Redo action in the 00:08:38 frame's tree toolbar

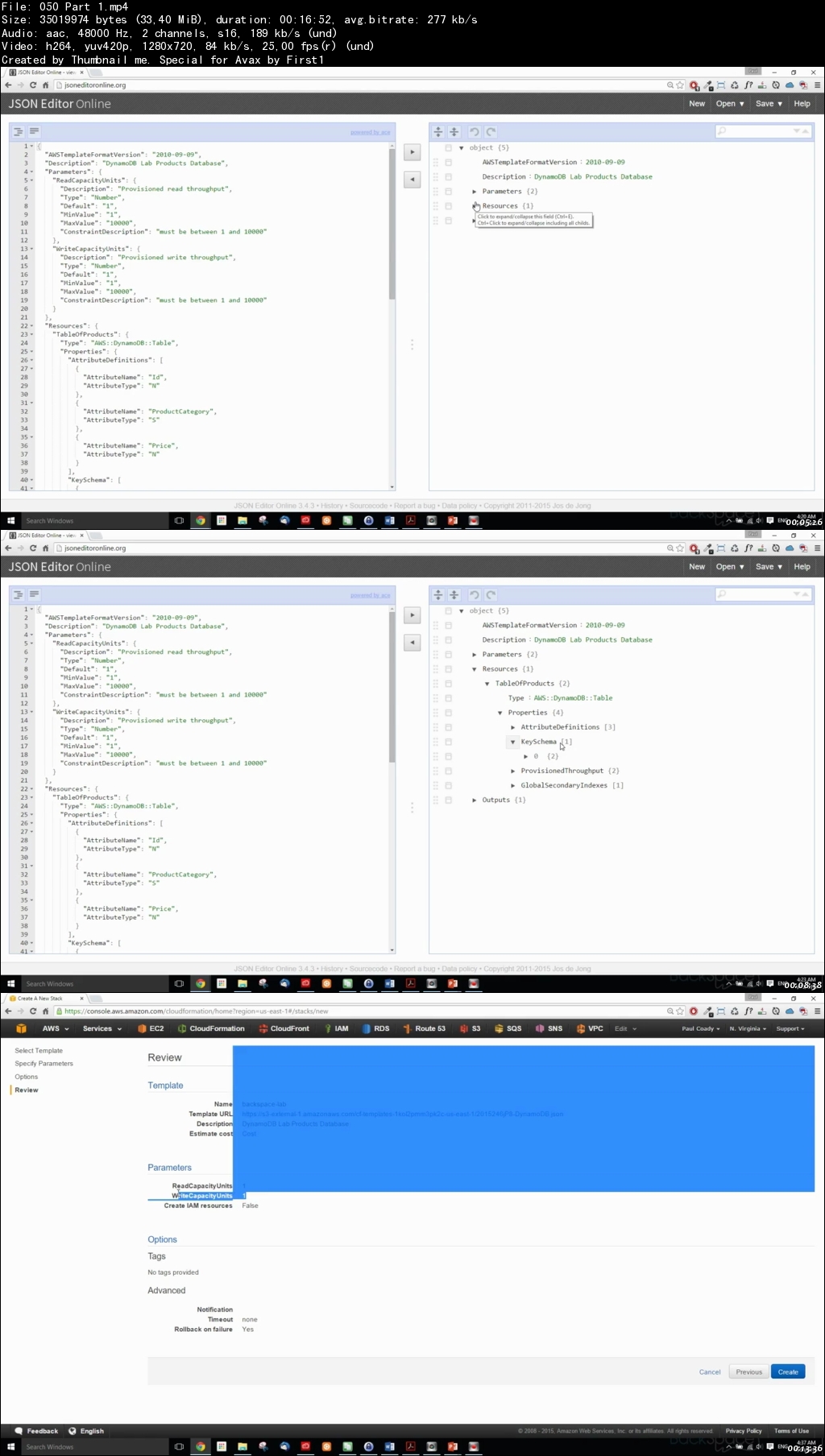(491, 594)
